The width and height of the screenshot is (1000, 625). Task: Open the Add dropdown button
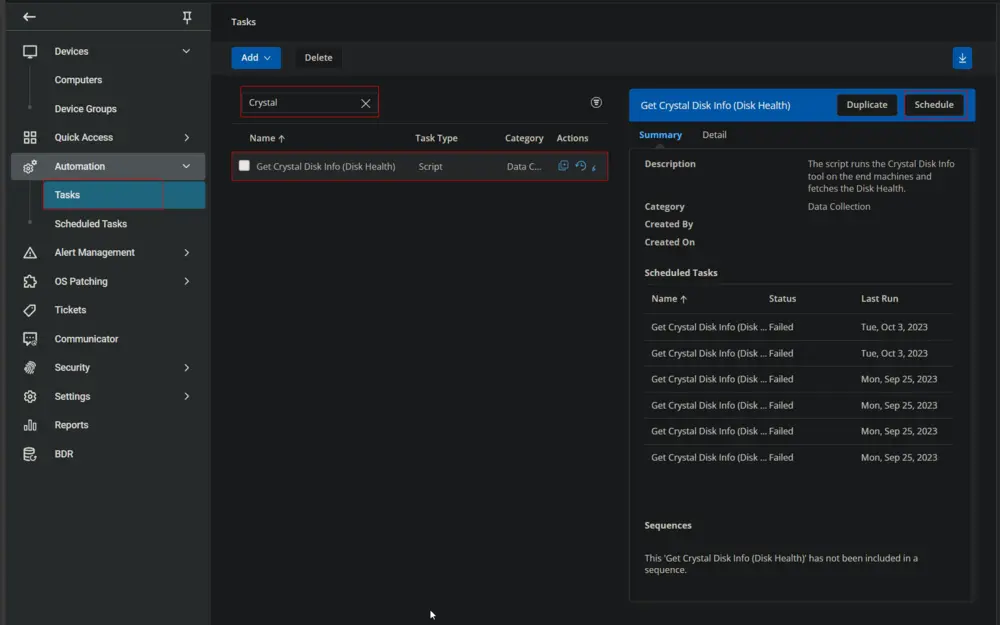[256, 57]
